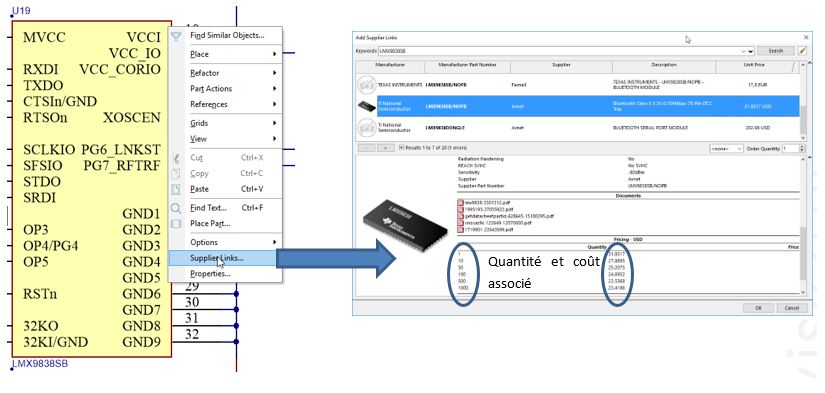Increase Order Quantity with stepper arrow

point(802,147)
